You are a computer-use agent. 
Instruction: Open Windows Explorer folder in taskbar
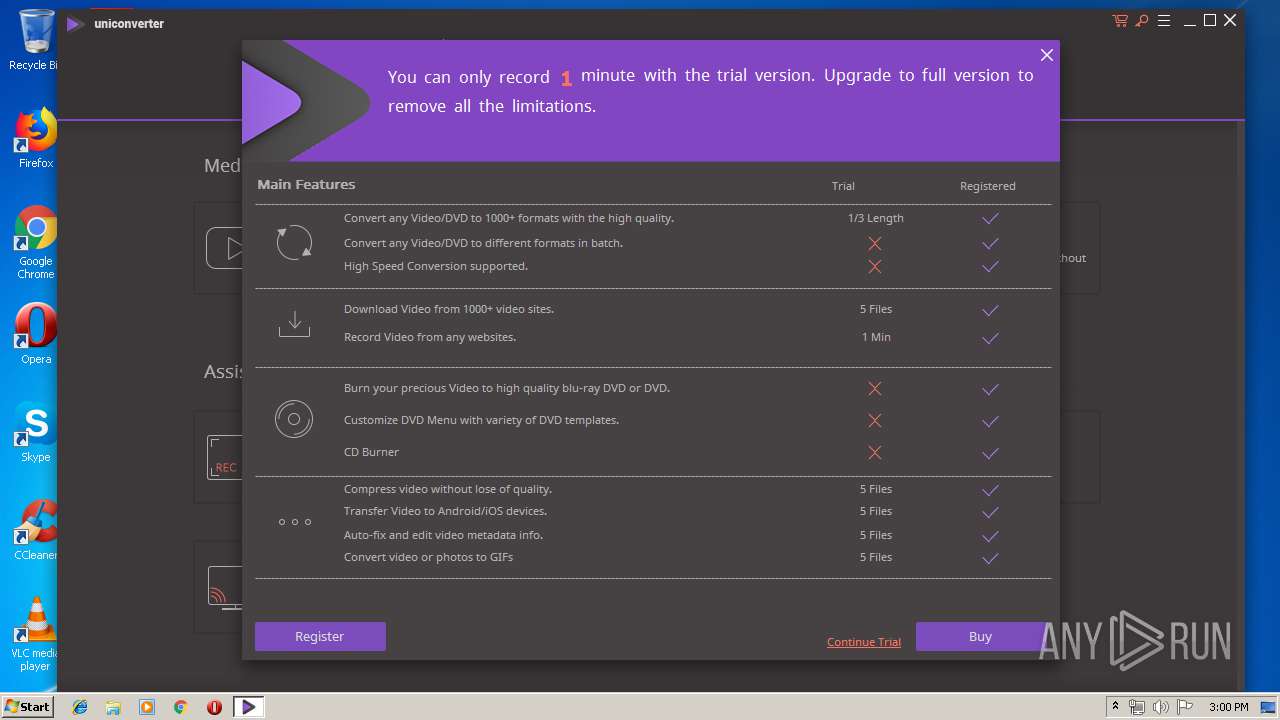point(113,707)
